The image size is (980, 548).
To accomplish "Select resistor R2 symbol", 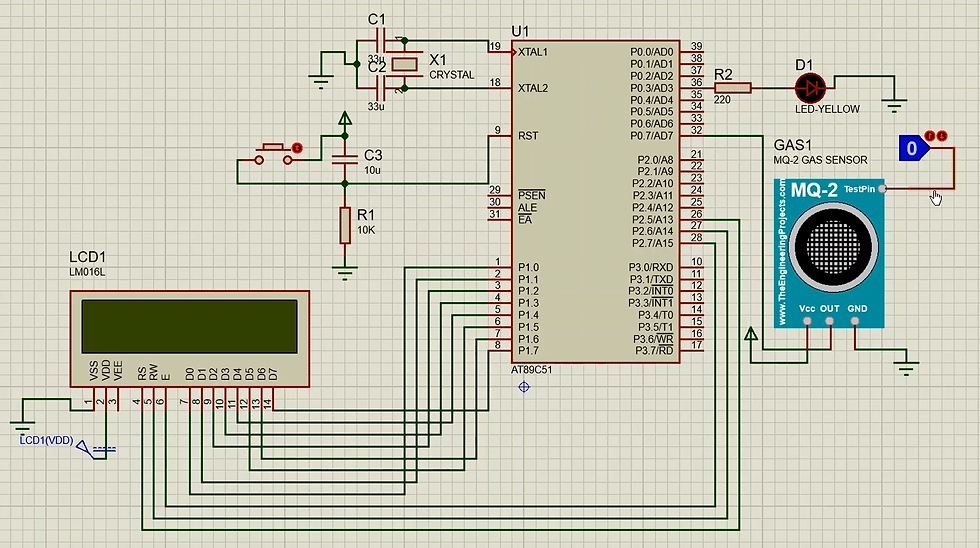I will click(732, 88).
